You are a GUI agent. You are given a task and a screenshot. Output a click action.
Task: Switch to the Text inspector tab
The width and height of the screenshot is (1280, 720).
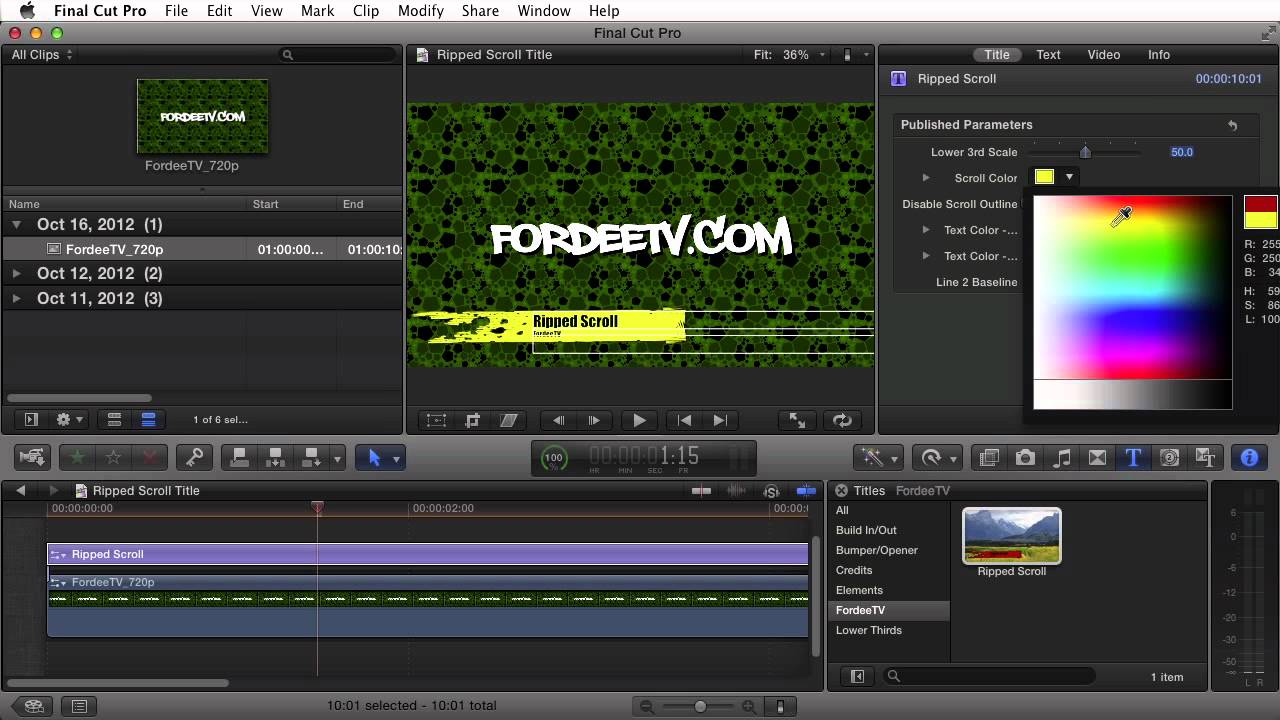point(1048,55)
